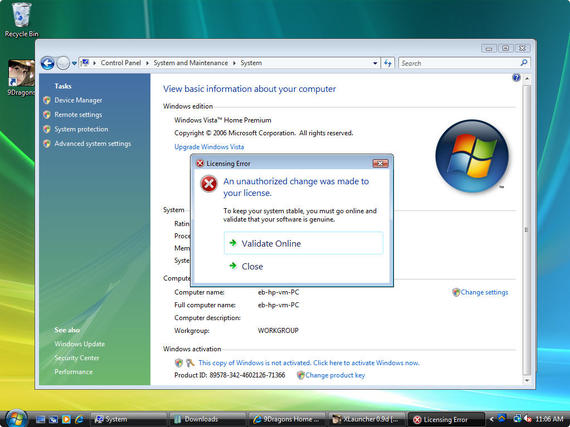Open Remote settings from Tasks
The width and height of the screenshot is (570, 427).
(78, 114)
